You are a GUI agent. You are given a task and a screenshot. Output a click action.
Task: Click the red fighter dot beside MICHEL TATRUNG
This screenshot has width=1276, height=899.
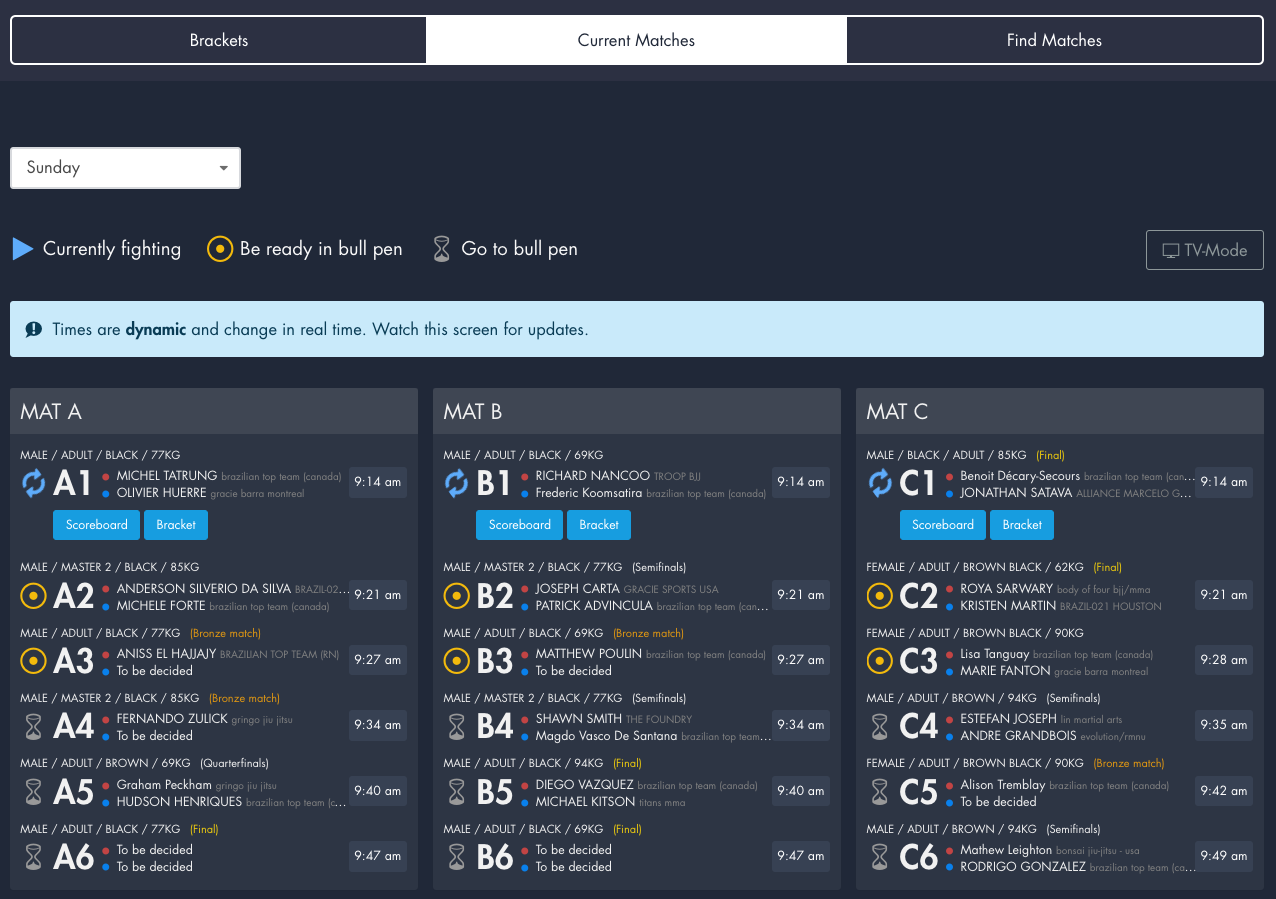[107, 475]
